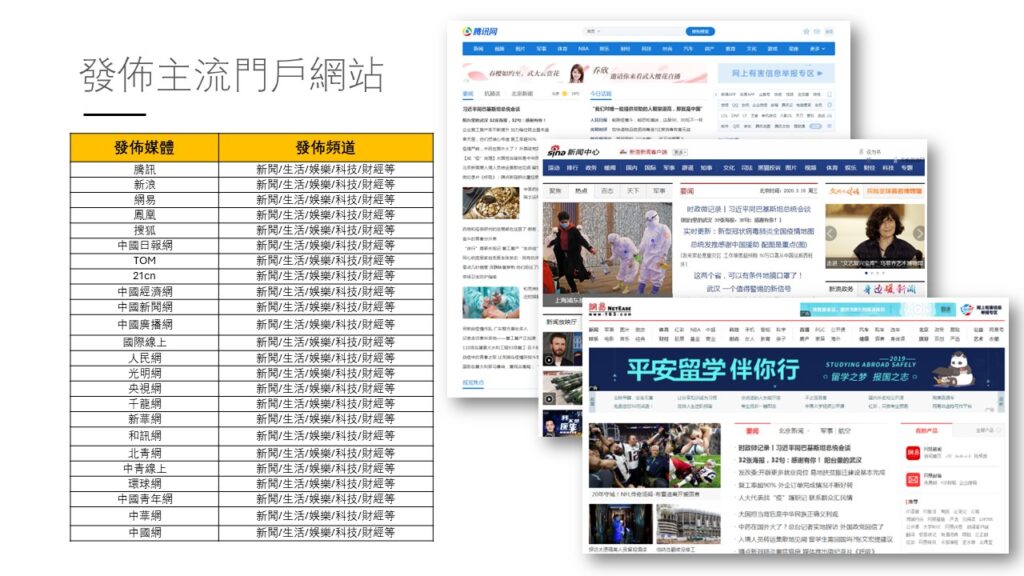
Task: Click the channel cell in the 人民網 row
Action: [x=325, y=358]
